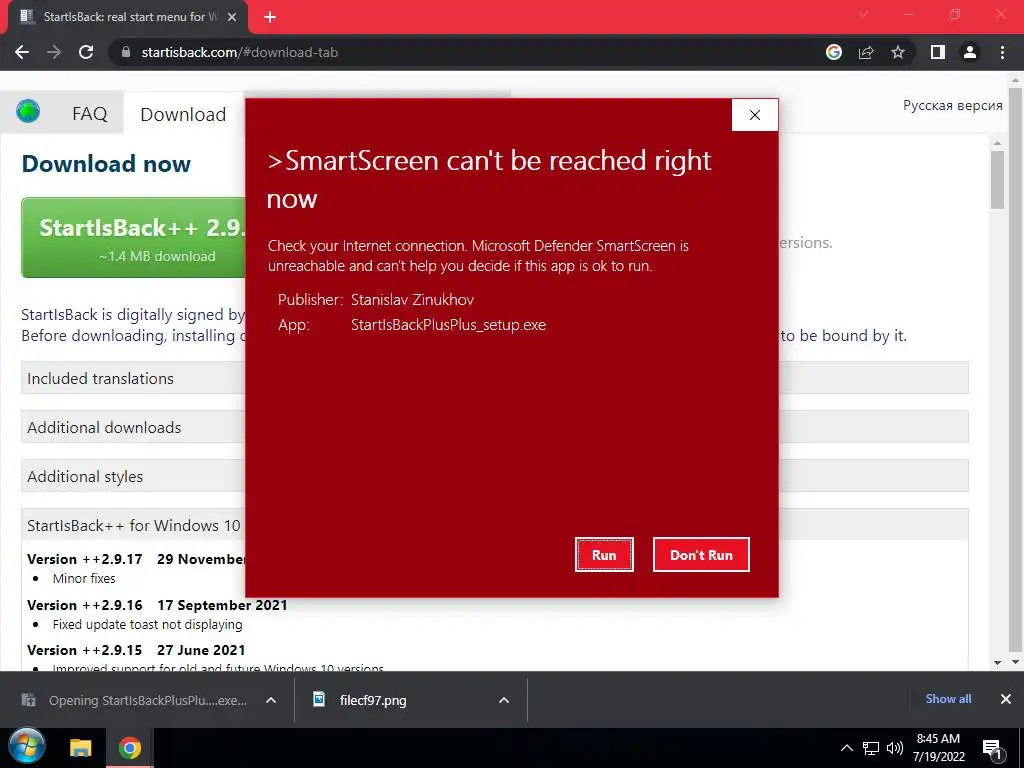Go back with browser back arrow

pos(22,52)
